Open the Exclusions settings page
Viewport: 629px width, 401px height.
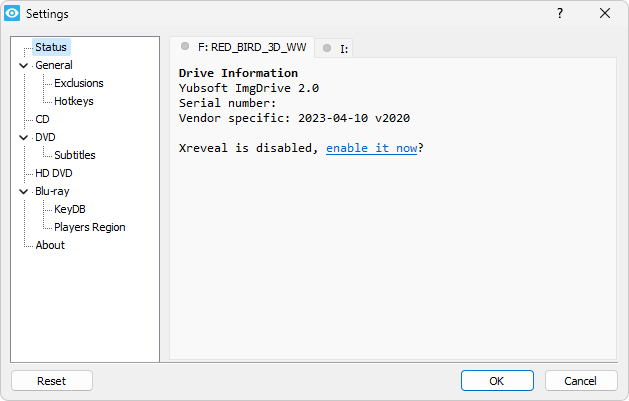79,83
